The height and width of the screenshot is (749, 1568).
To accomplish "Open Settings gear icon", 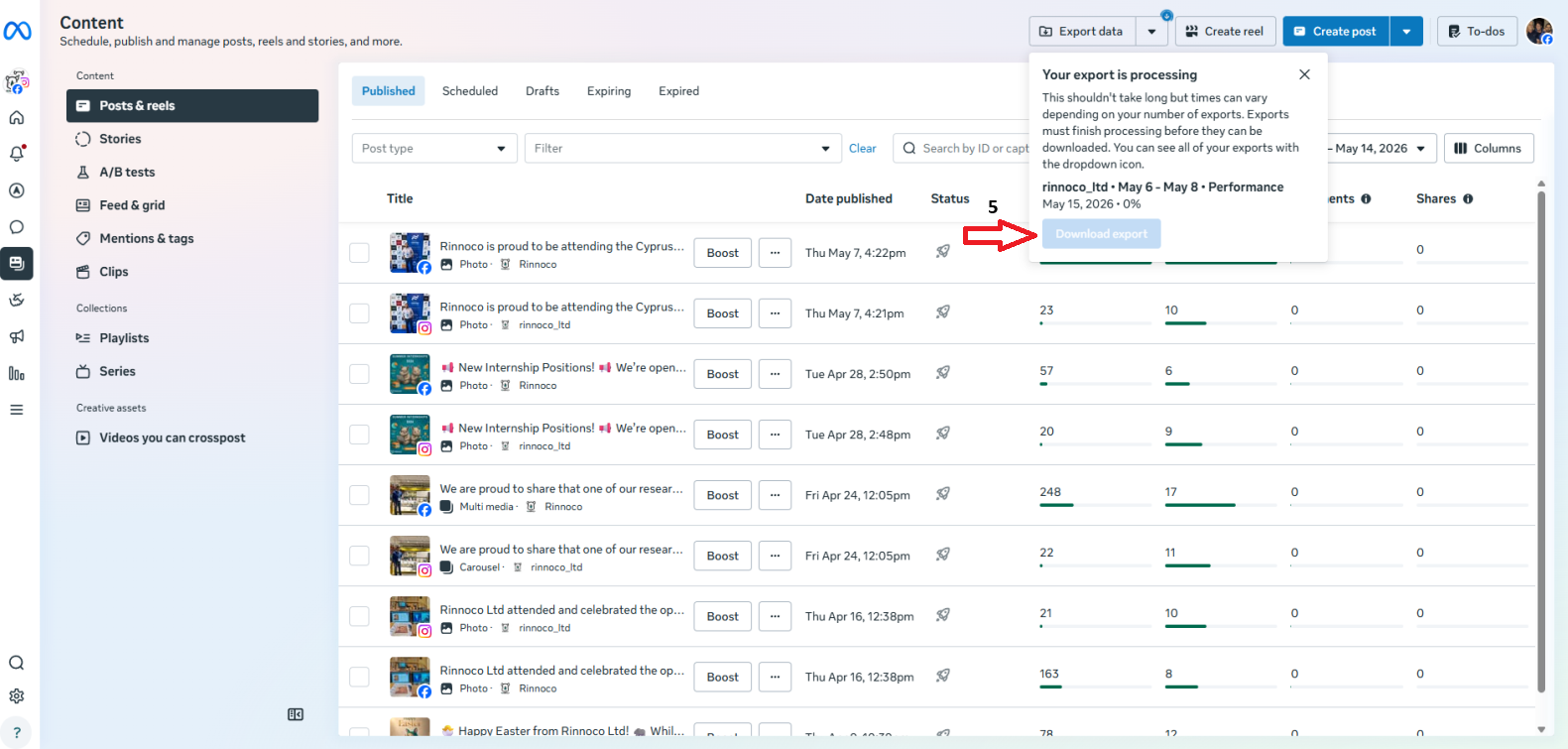I will click(x=17, y=696).
